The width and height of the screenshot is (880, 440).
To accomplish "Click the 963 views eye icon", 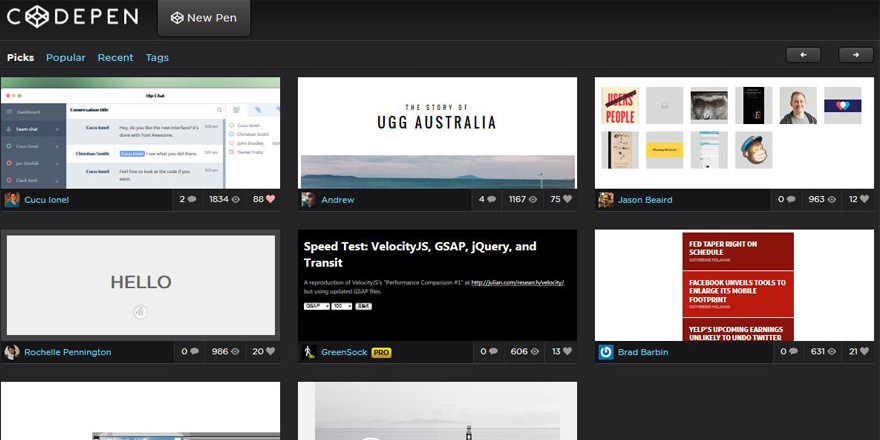I will 832,199.
